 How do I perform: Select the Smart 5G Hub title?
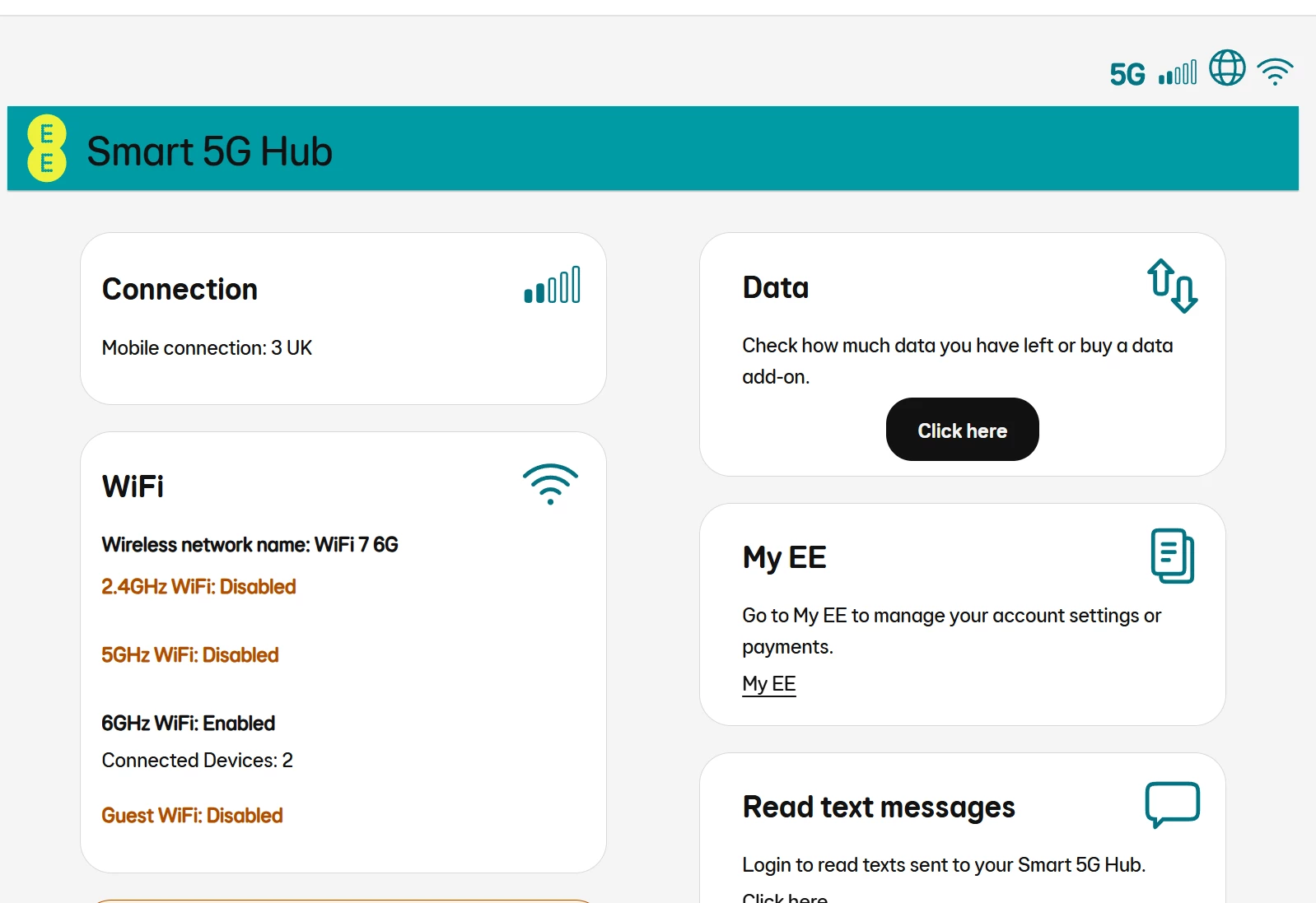(x=209, y=151)
